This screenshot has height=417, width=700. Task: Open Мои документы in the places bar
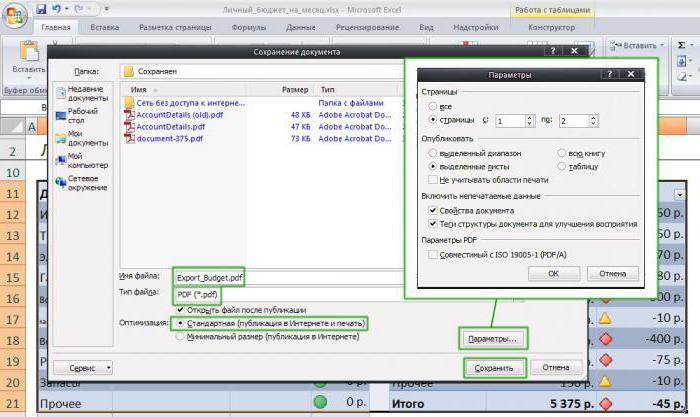tap(83, 138)
